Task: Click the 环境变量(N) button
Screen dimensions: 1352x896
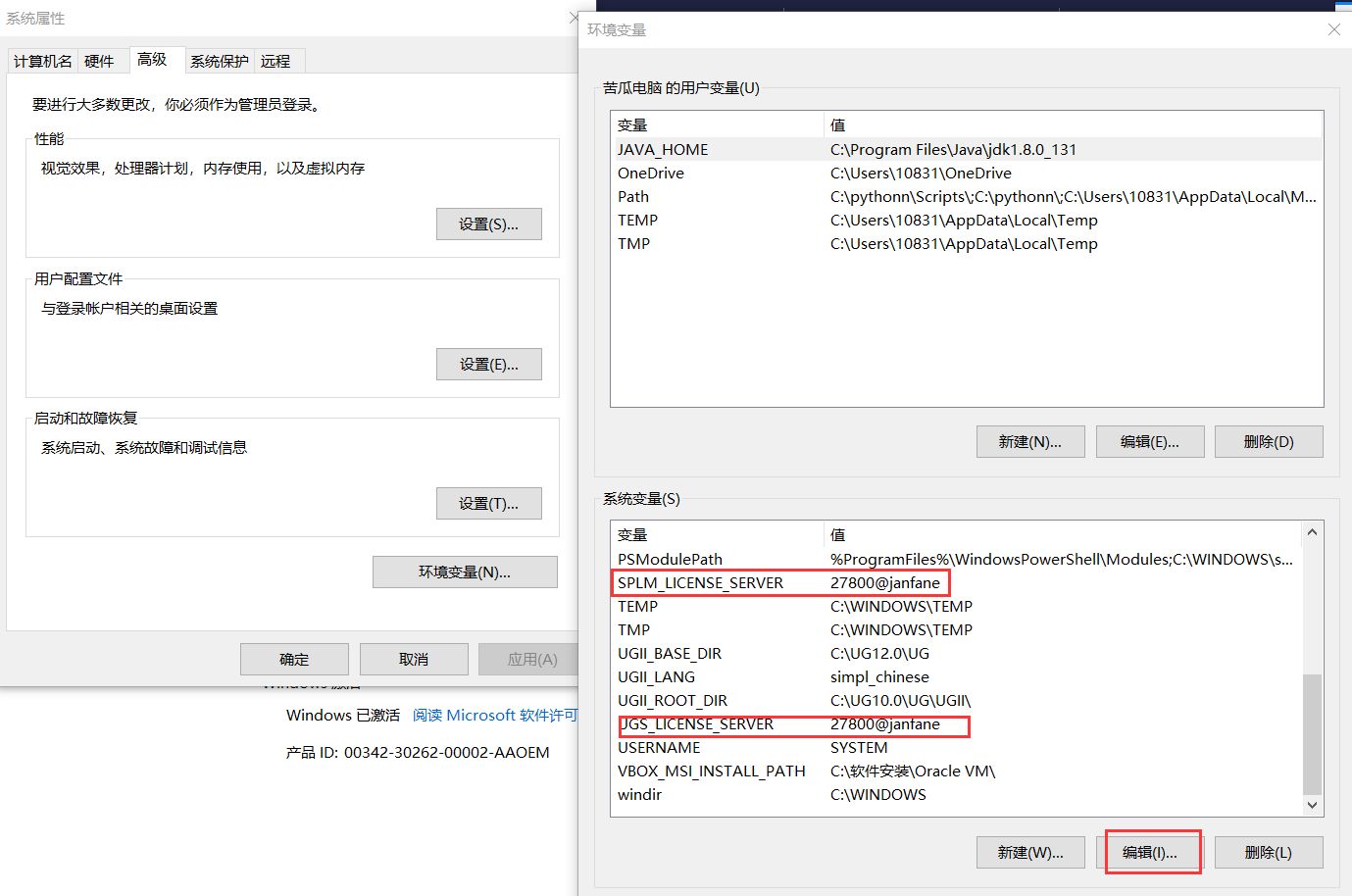Action: point(464,572)
